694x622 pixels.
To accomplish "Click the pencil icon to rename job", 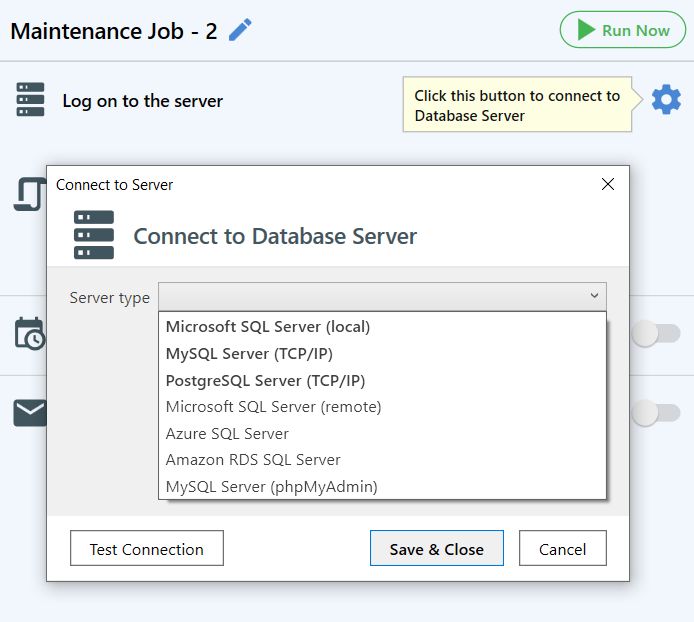I will (240, 30).
